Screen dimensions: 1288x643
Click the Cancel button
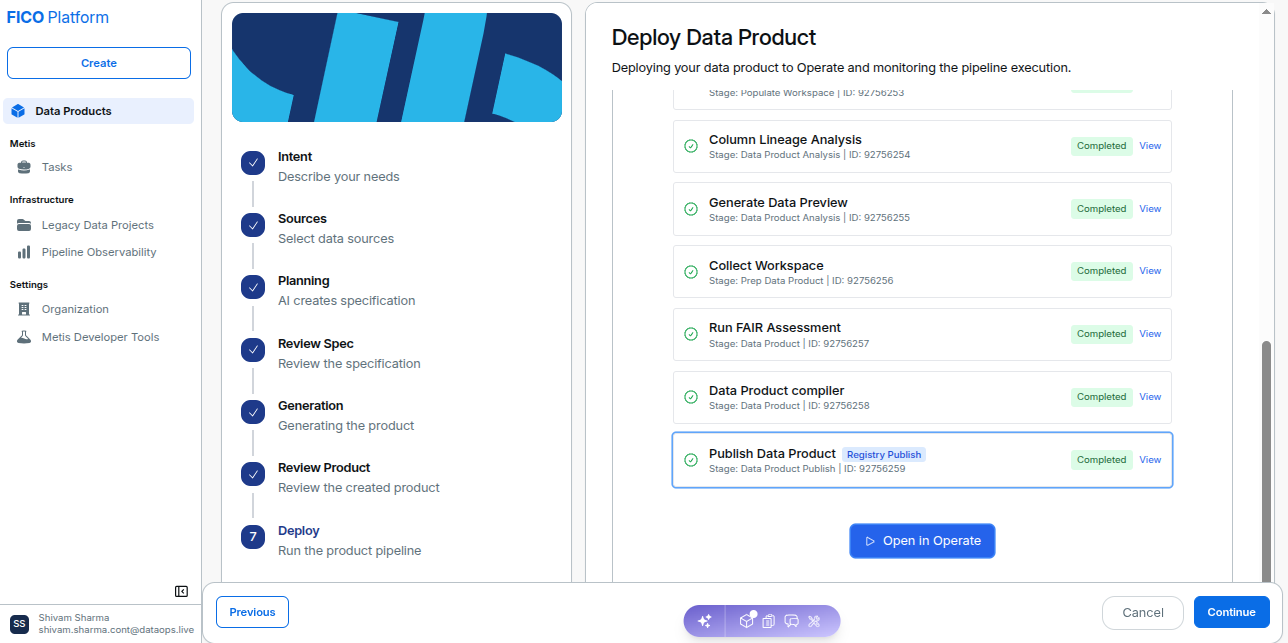(x=1143, y=612)
